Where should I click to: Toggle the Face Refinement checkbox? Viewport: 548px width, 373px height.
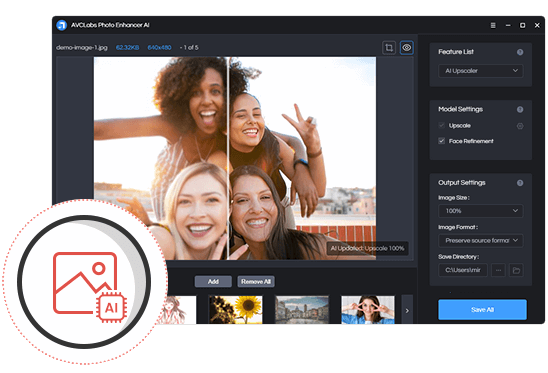[x=442, y=141]
